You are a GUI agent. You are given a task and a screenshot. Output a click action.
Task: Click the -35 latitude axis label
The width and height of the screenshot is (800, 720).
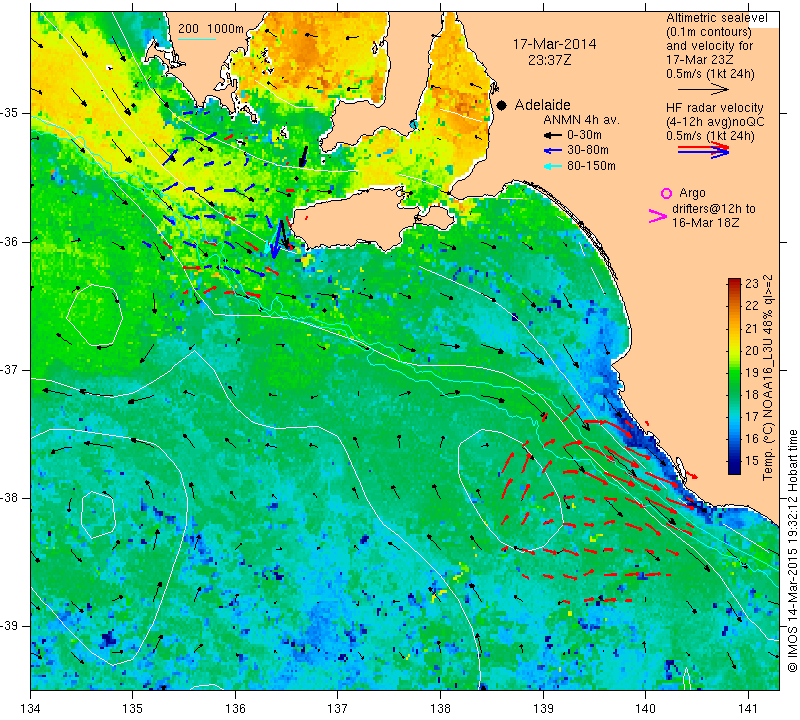pyautogui.click(x=10, y=113)
